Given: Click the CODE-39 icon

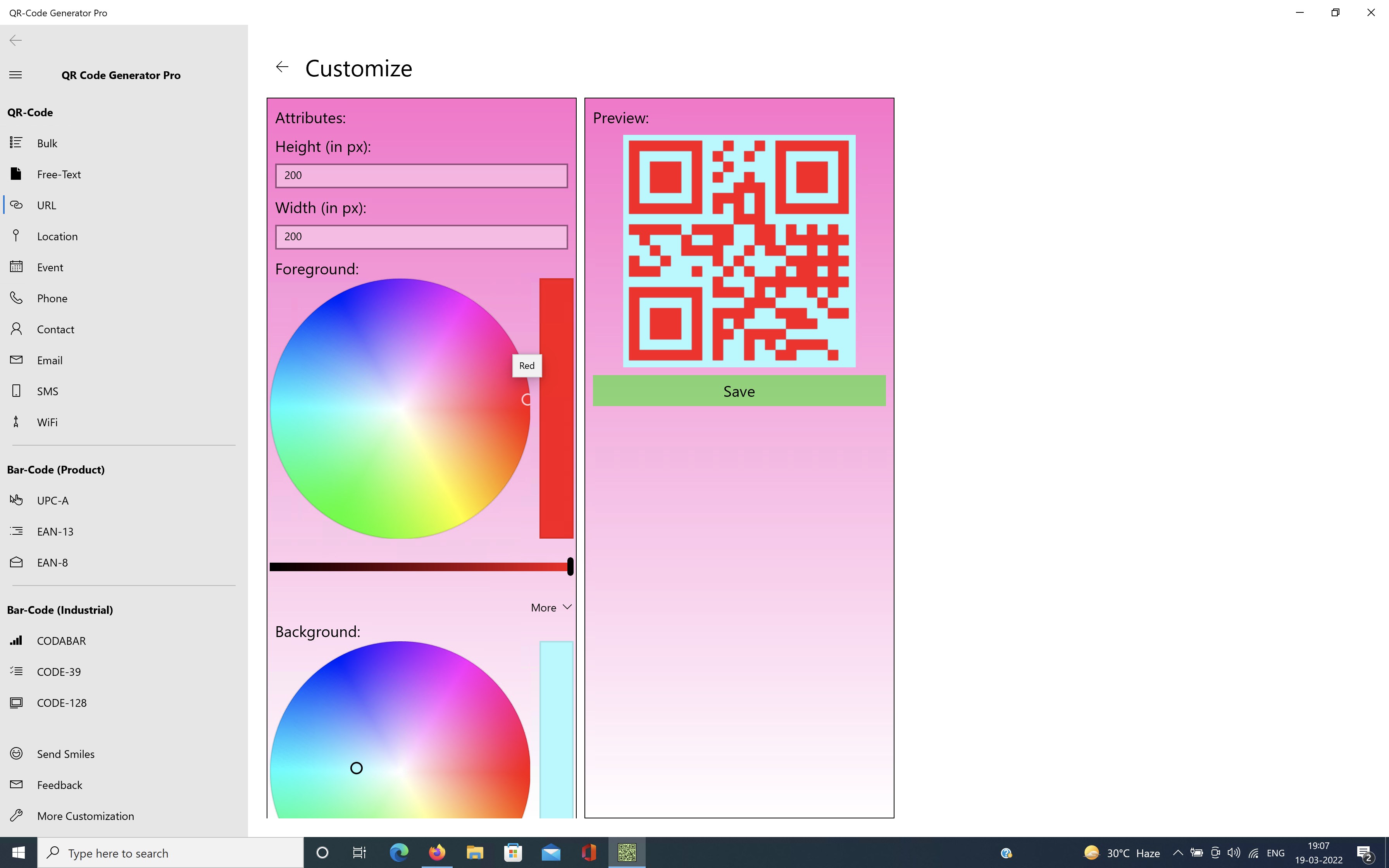Looking at the screenshot, I should [16, 670].
